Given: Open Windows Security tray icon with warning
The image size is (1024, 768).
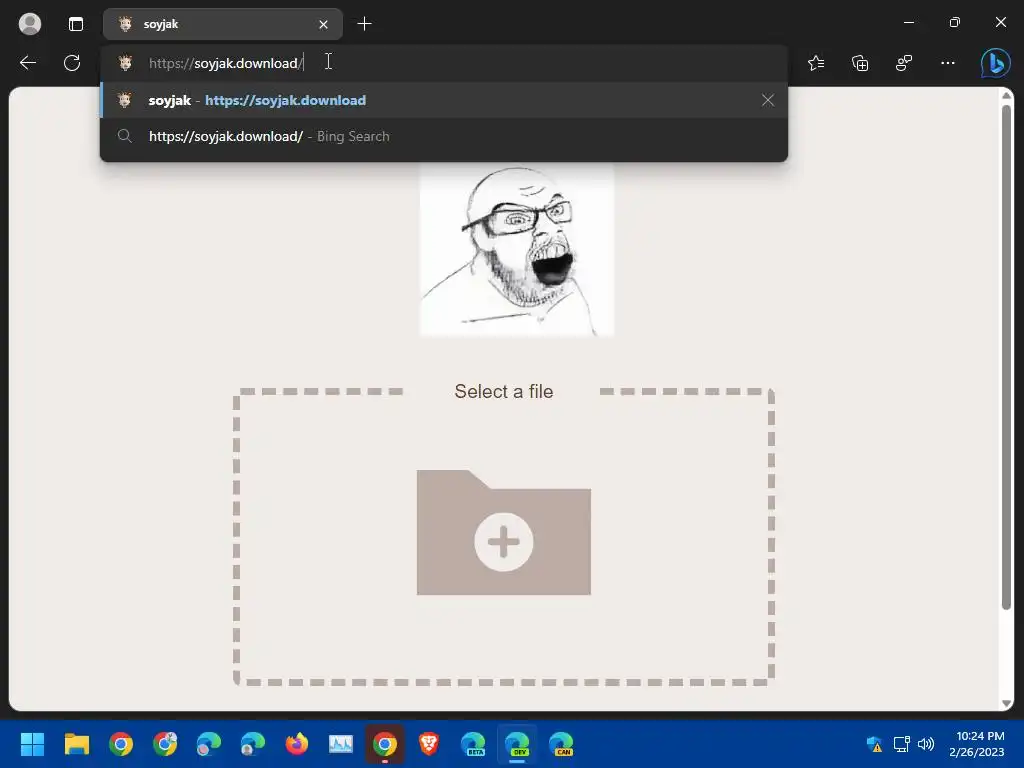Looking at the screenshot, I should [874, 744].
